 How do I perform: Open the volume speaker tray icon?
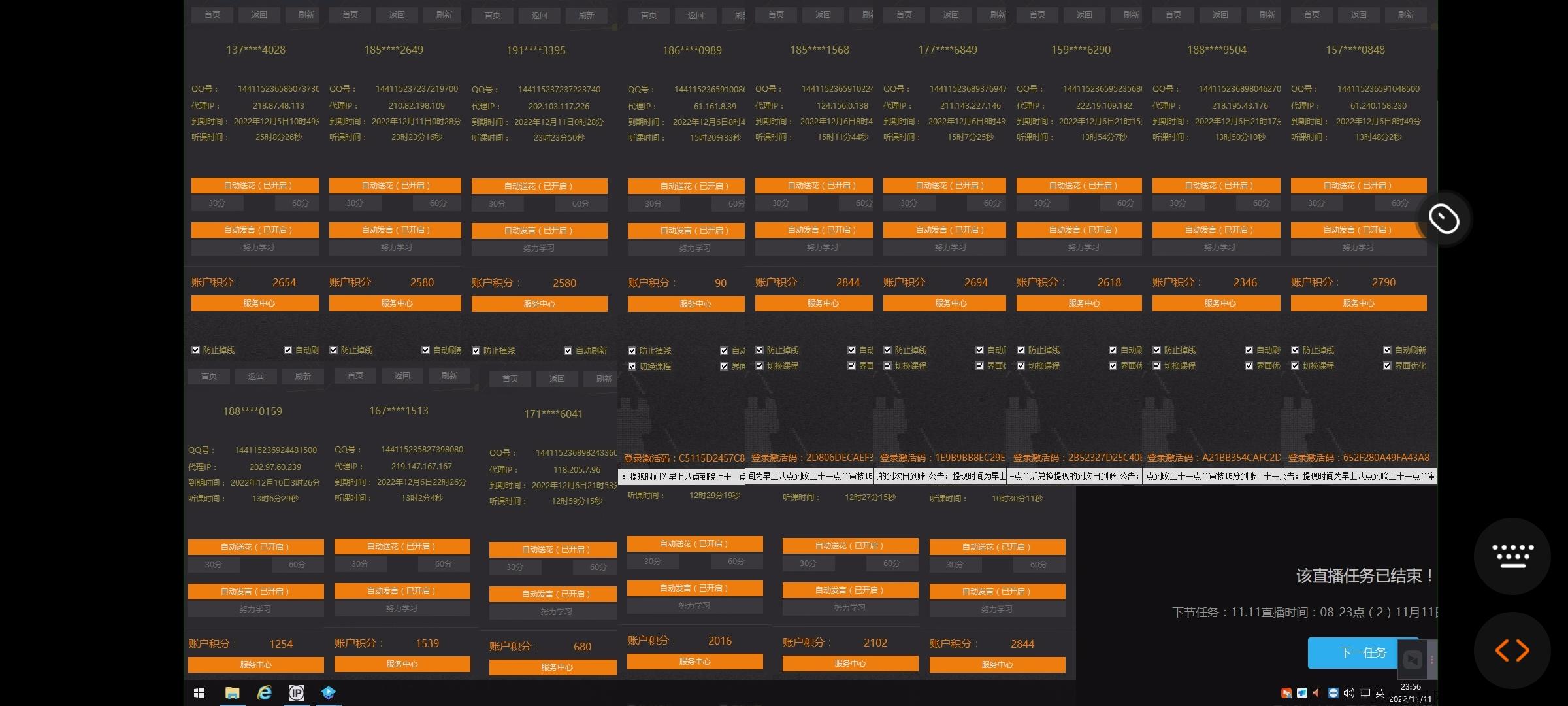point(1348,693)
